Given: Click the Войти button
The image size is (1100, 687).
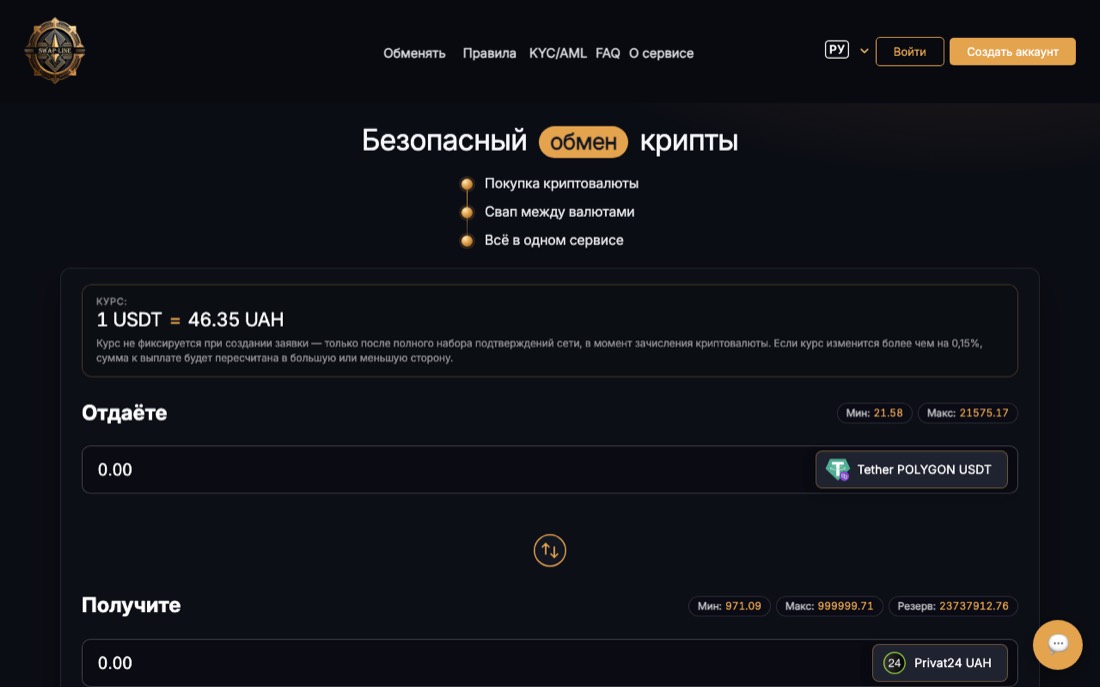Looking at the screenshot, I should [909, 52].
